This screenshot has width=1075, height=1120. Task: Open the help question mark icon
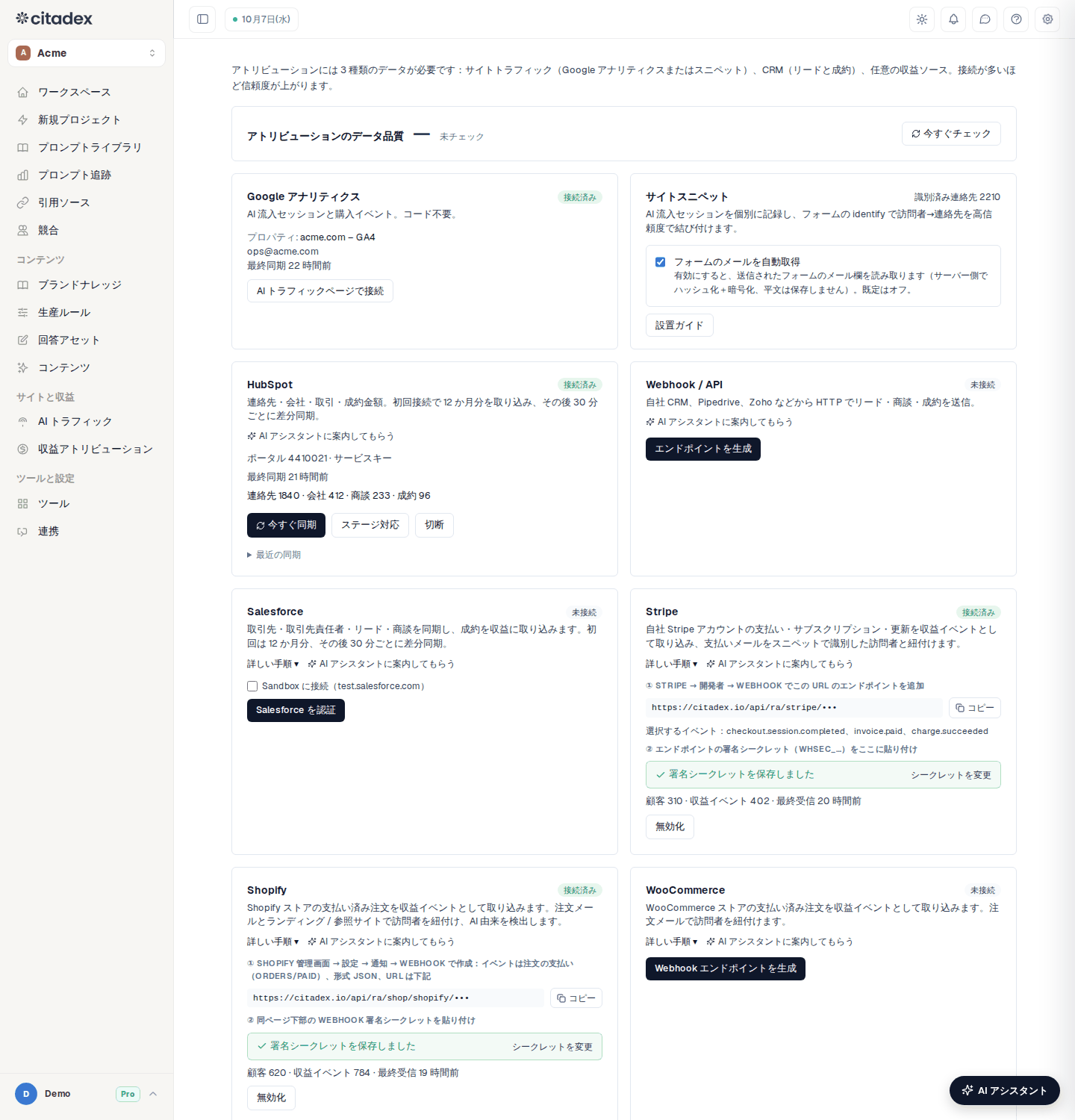pyautogui.click(x=1016, y=19)
